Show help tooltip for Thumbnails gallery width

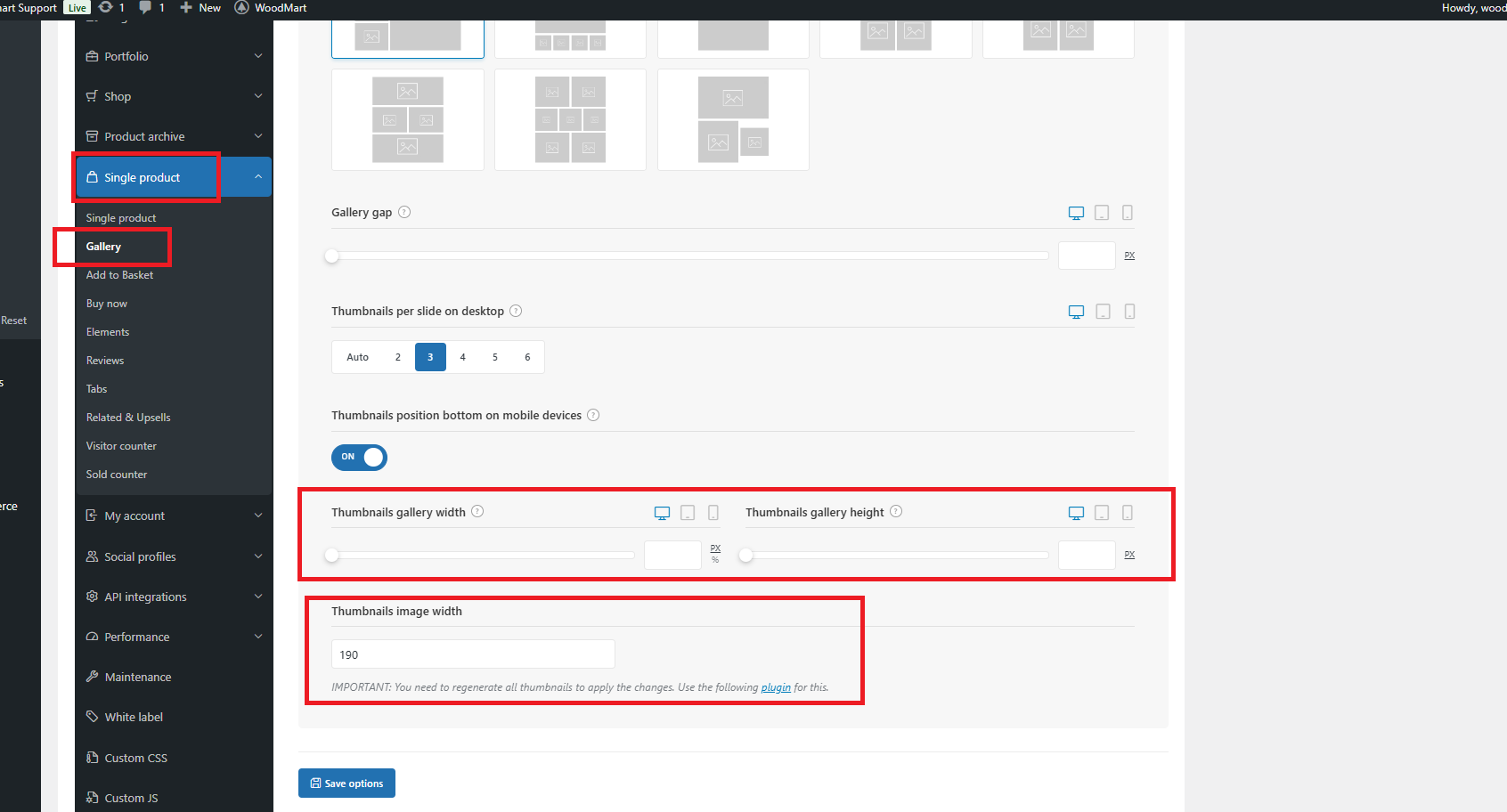point(477,511)
